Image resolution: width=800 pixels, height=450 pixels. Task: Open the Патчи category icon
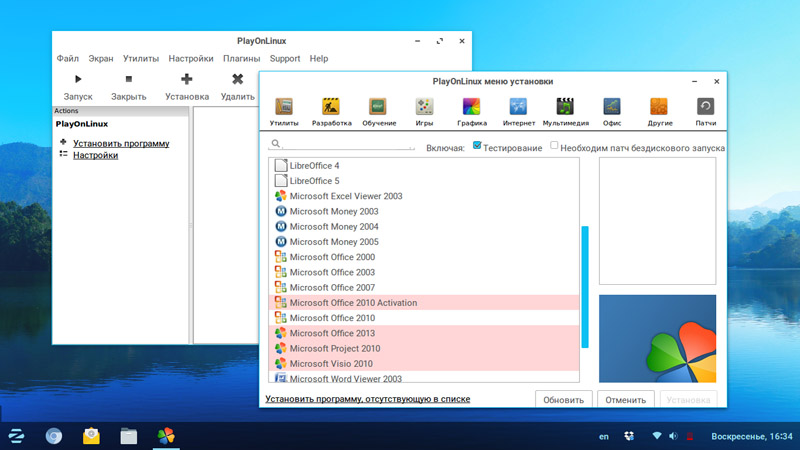pyautogui.click(x=706, y=106)
